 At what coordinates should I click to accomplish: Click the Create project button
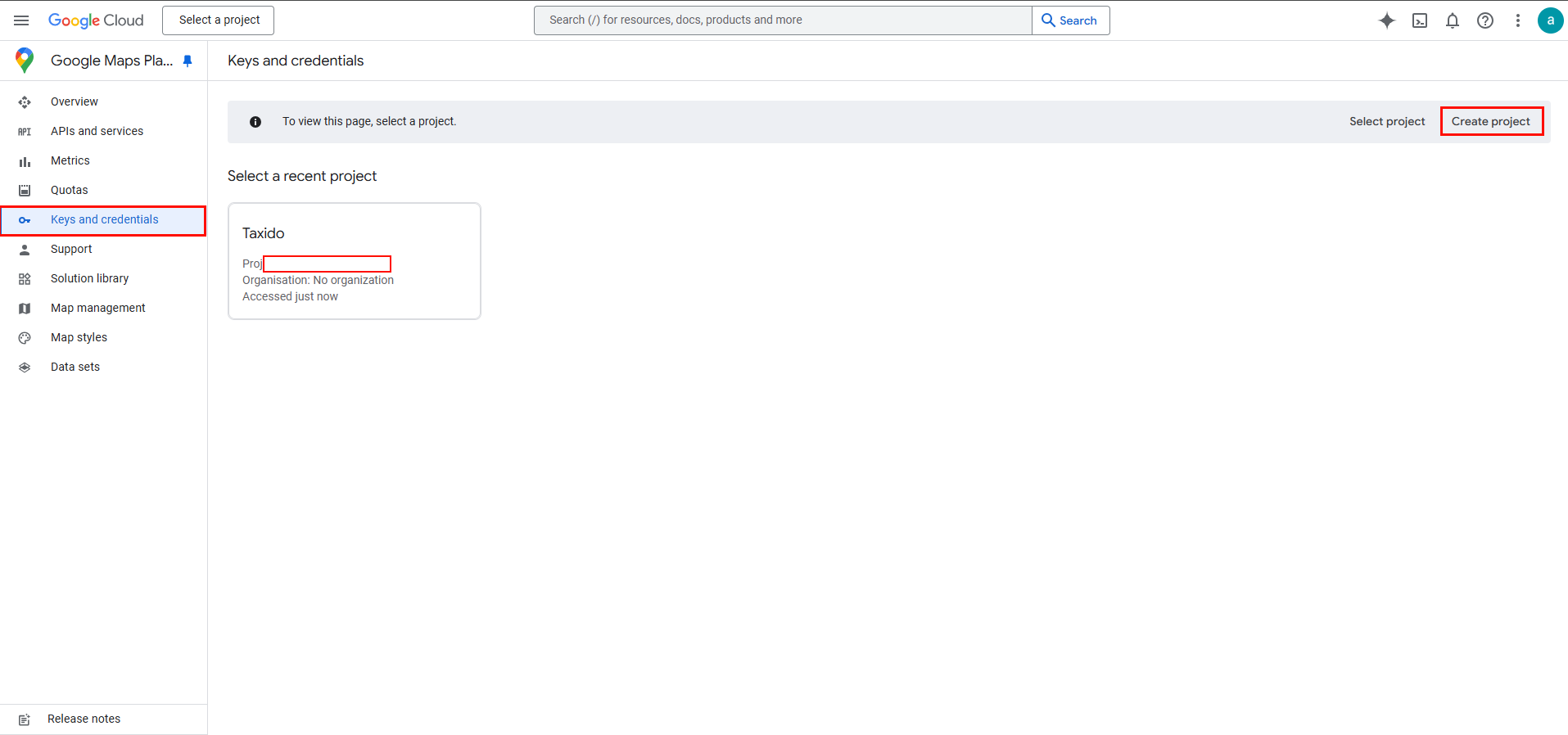1490,121
